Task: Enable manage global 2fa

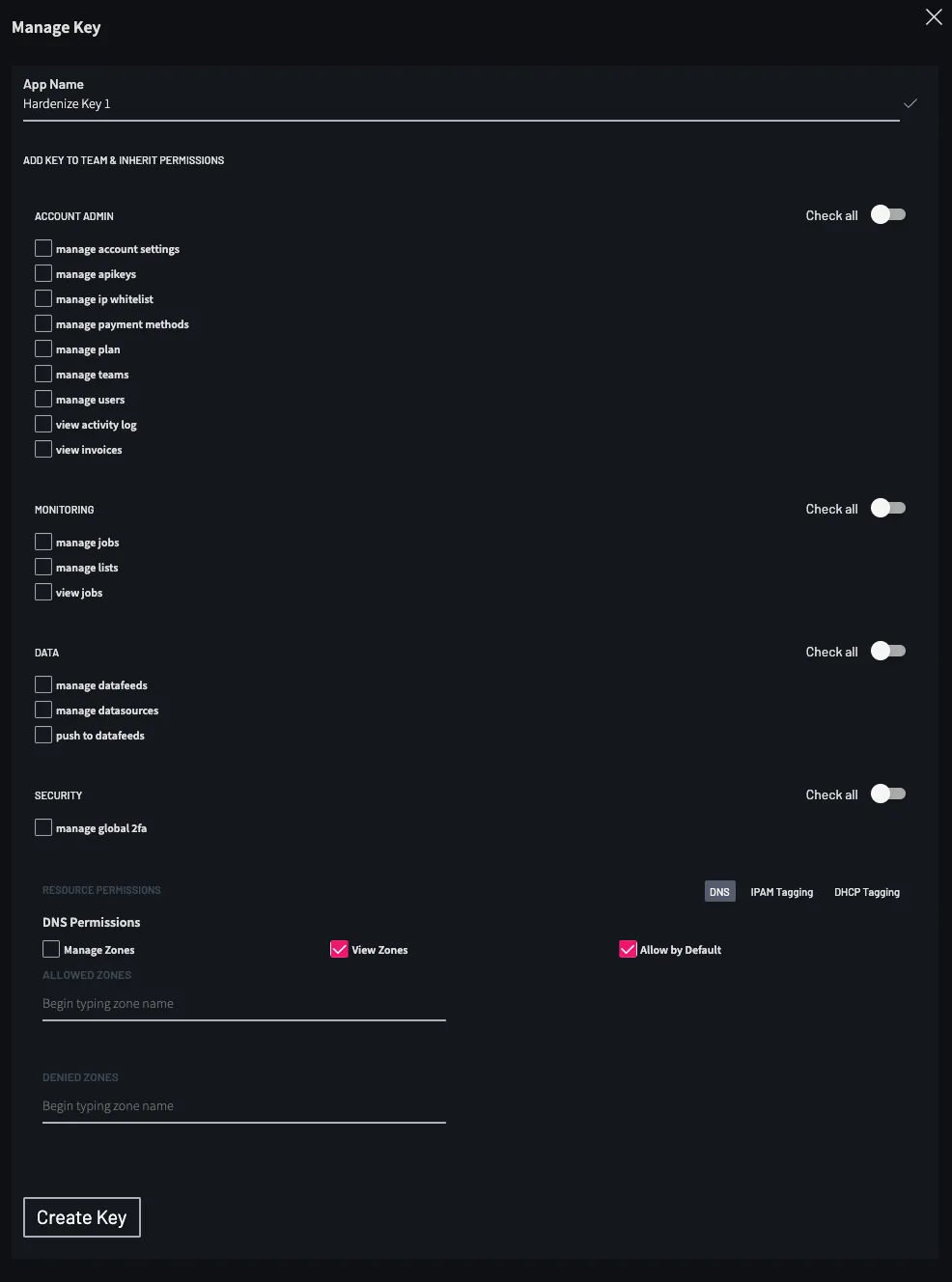Action: coord(42,826)
